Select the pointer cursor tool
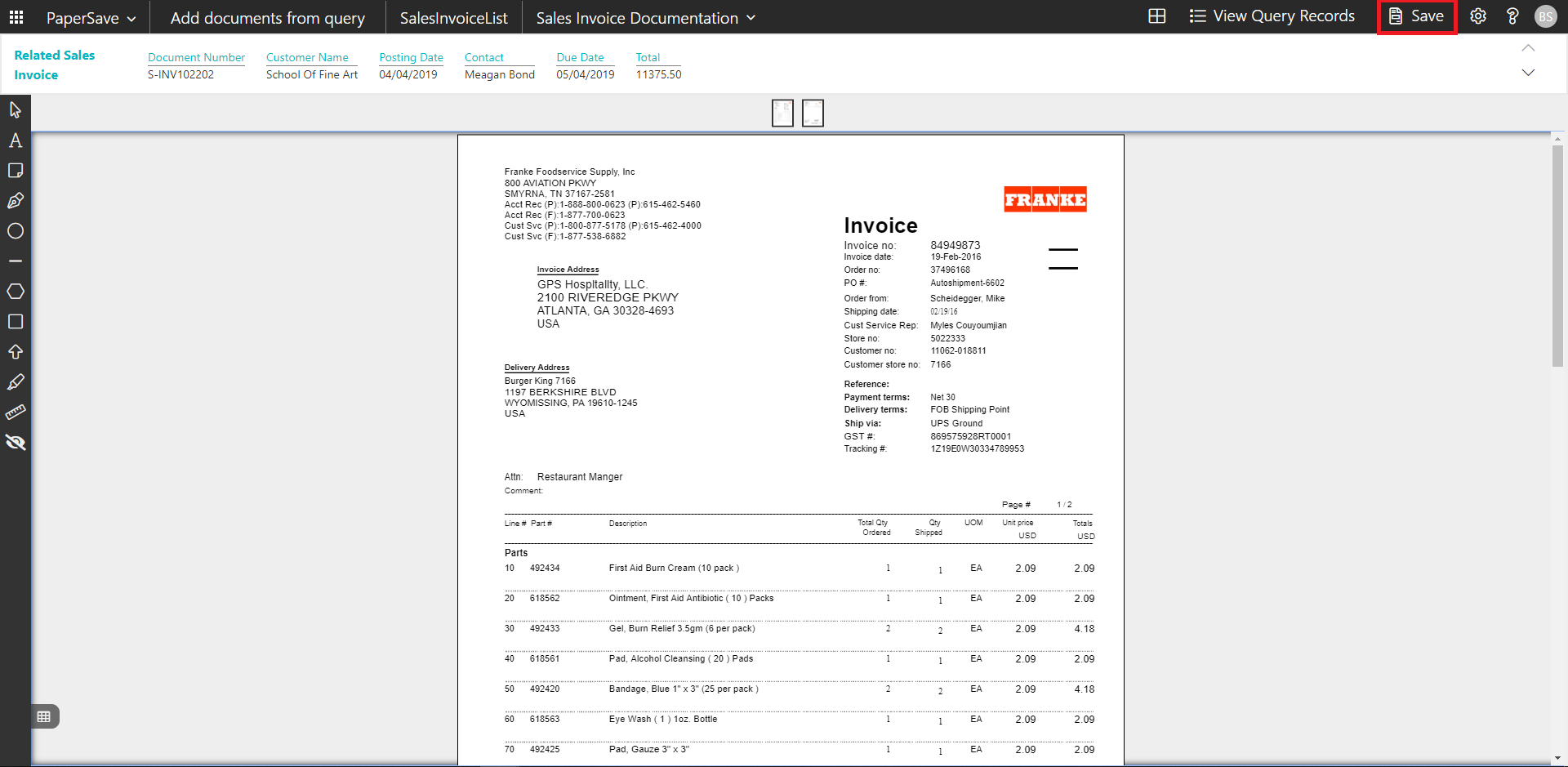 click(16, 109)
